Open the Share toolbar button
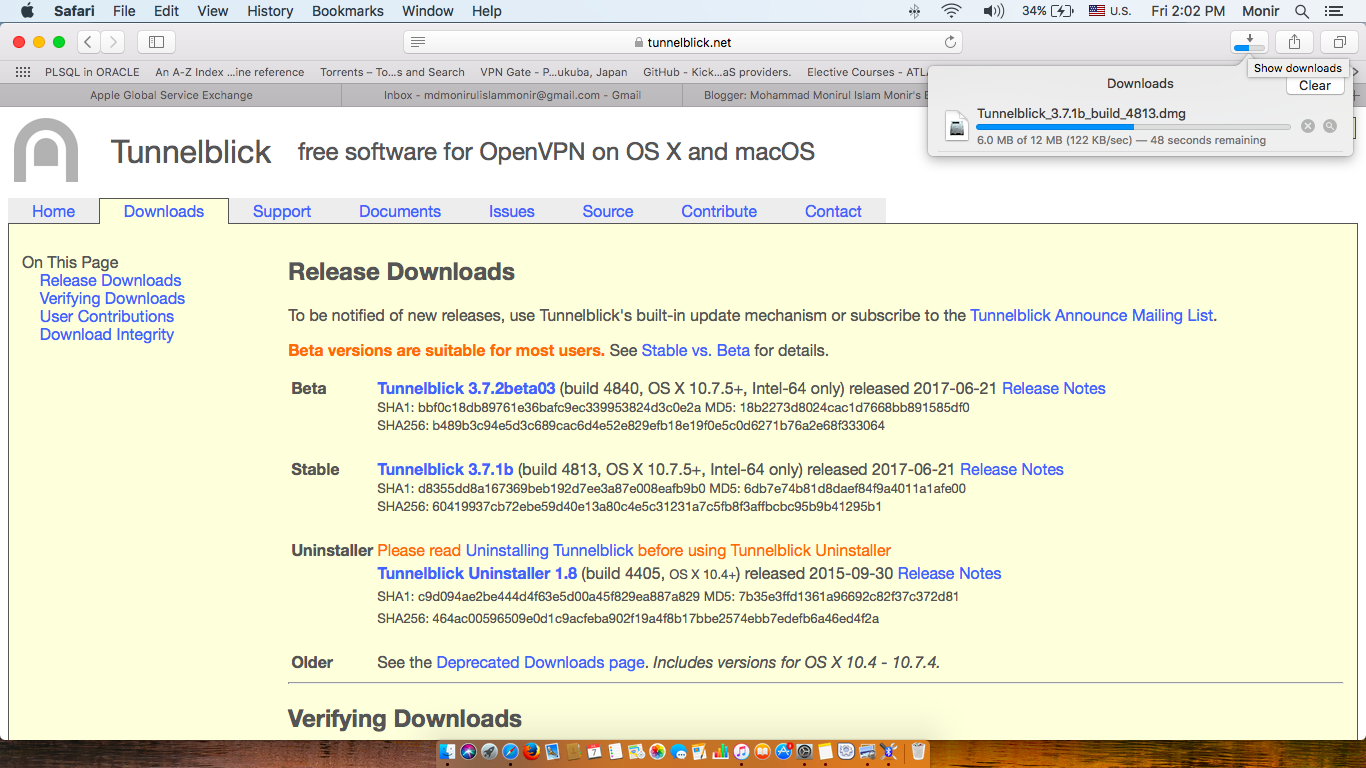The height and width of the screenshot is (768, 1366). pyautogui.click(x=1295, y=42)
